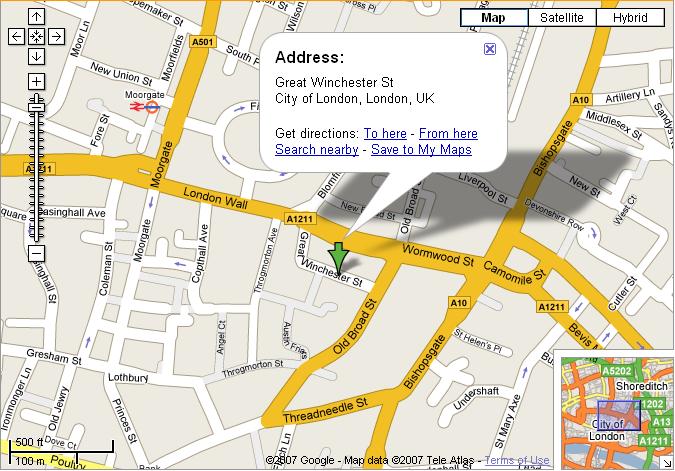
Task: Return to last result with center button
Action: tap(37, 37)
